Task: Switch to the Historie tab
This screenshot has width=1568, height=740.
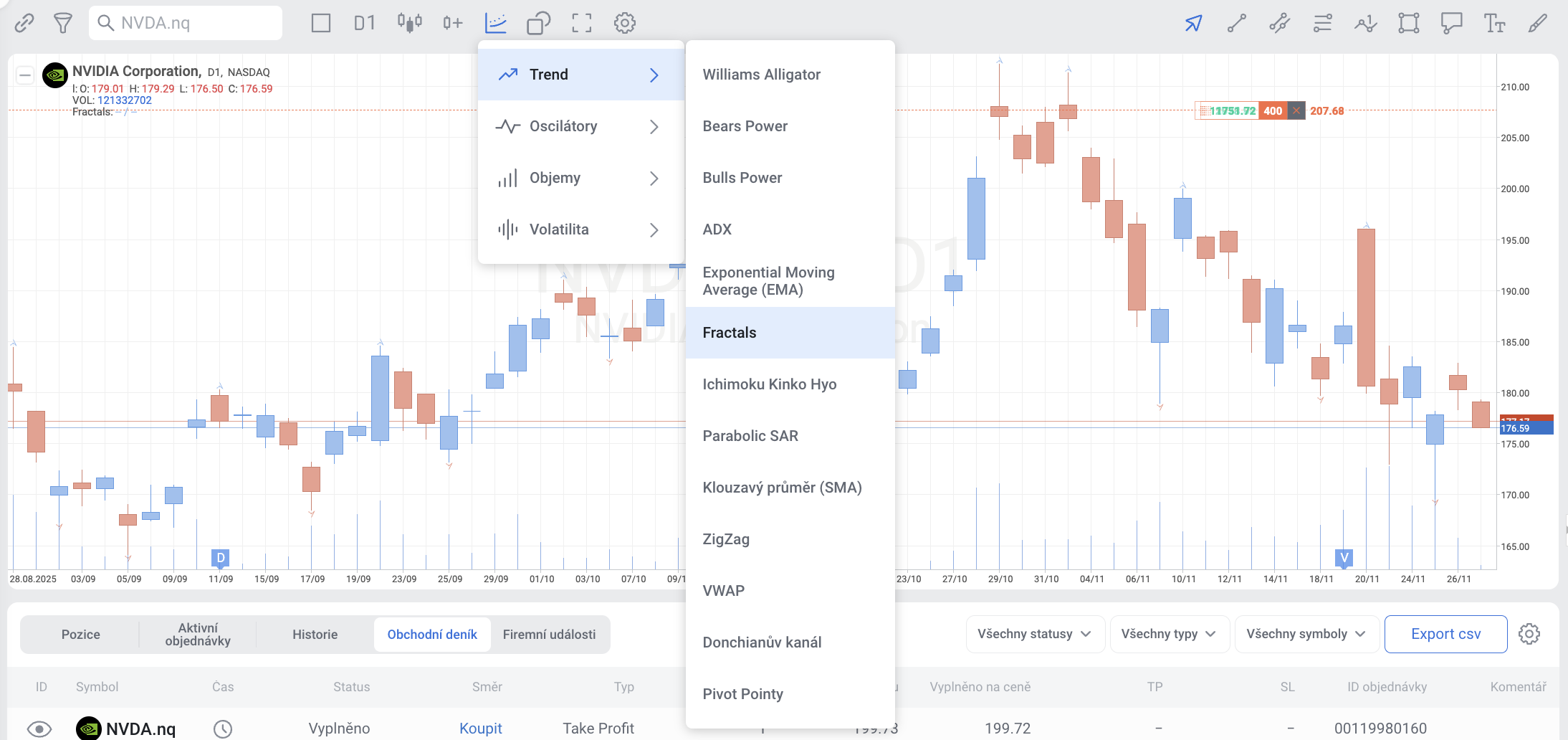Action: tap(315, 635)
